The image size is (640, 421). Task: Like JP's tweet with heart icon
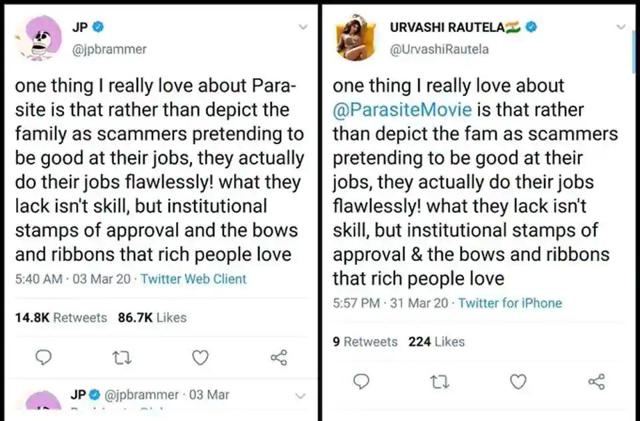(200, 358)
